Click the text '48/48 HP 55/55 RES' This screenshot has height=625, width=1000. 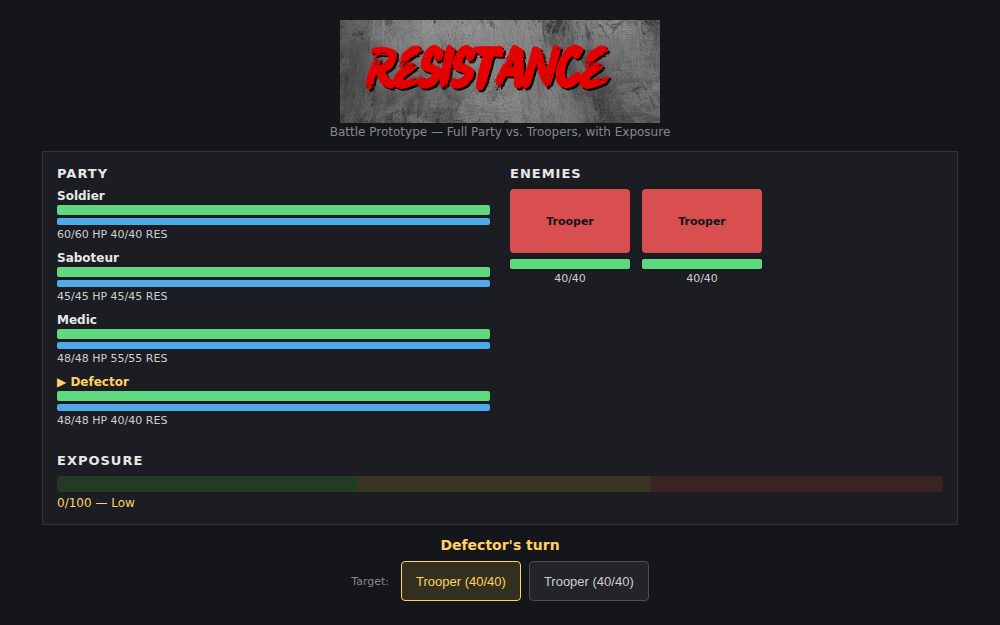point(112,358)
